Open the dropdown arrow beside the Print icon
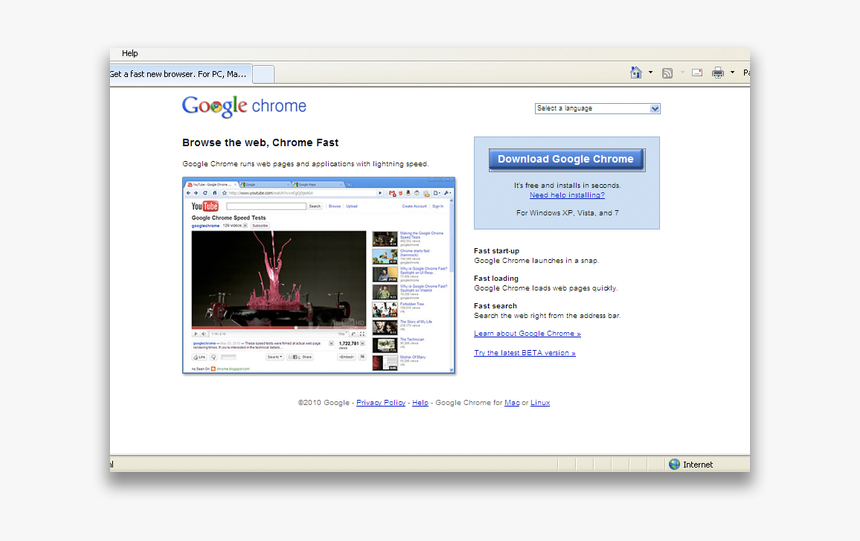 pos(732,72)
